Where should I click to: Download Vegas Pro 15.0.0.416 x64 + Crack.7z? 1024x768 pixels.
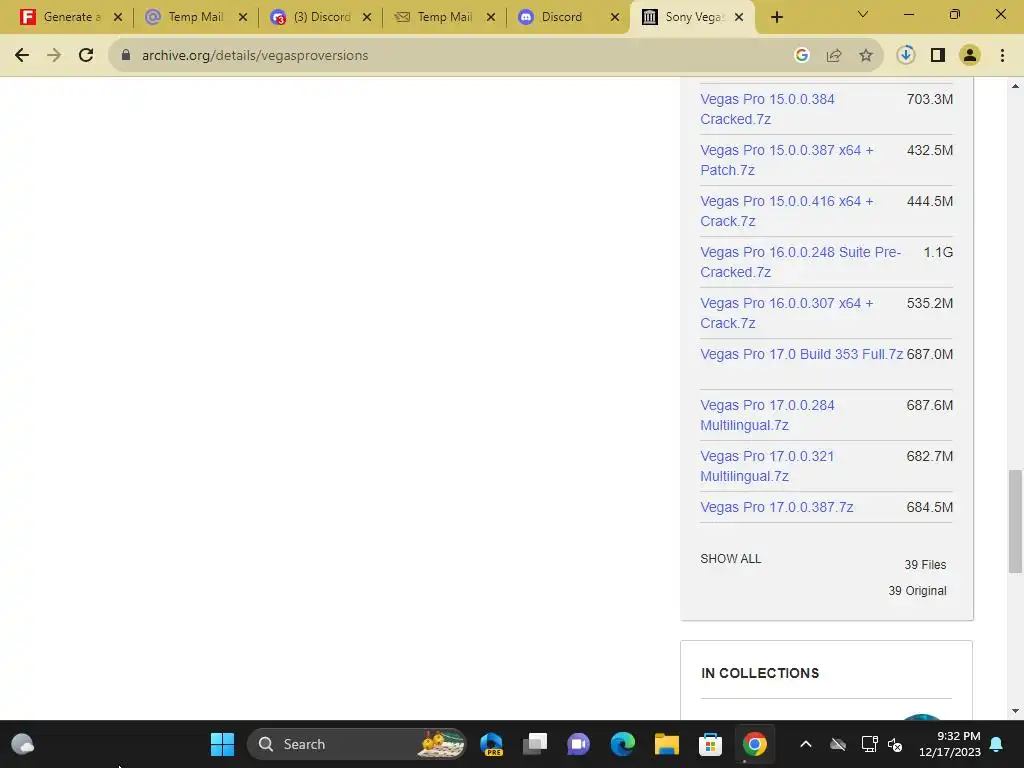click(786, 211)
